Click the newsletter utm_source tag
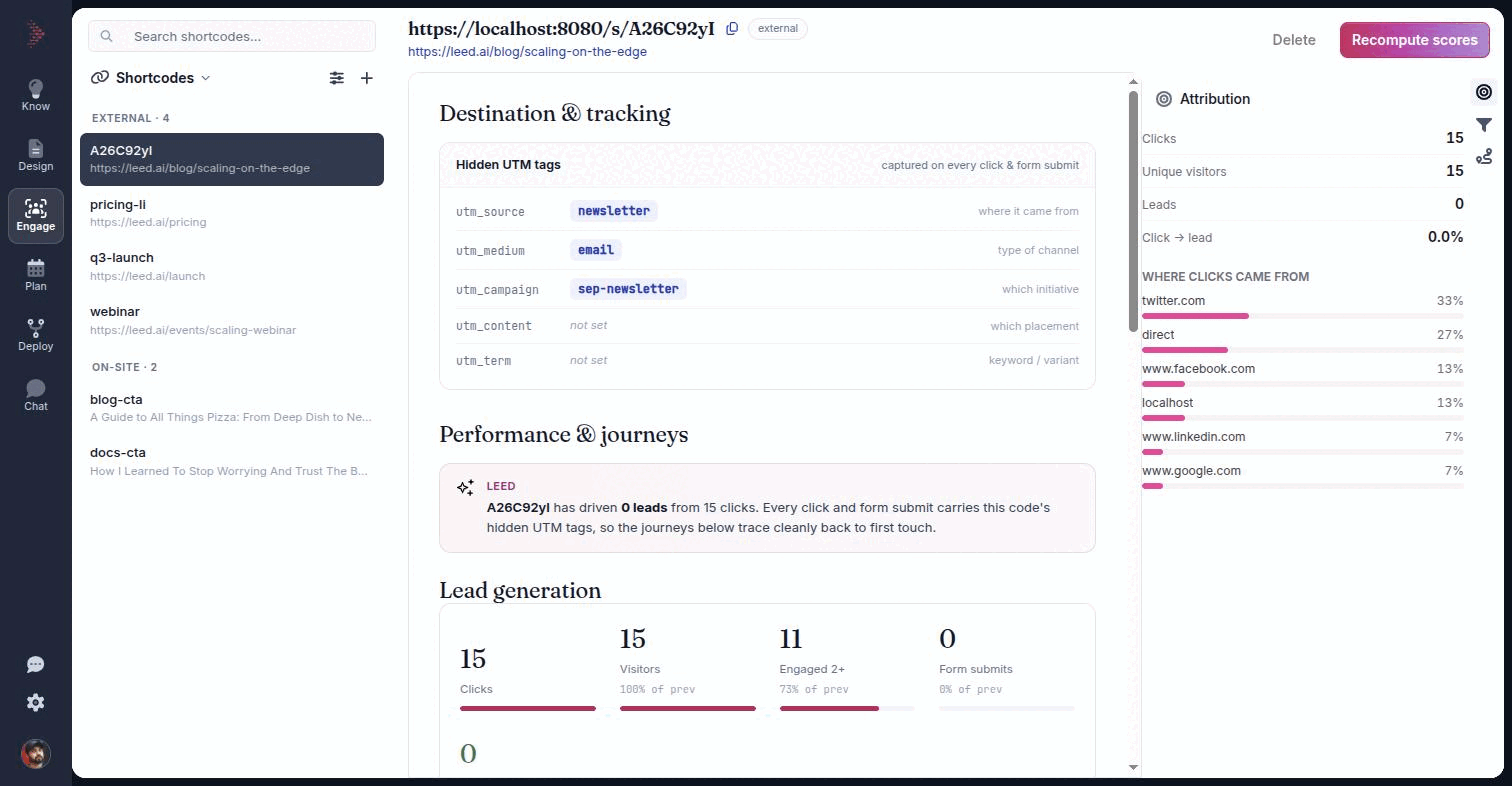The width and height of the screenshot is (1512, 786). 614,211
